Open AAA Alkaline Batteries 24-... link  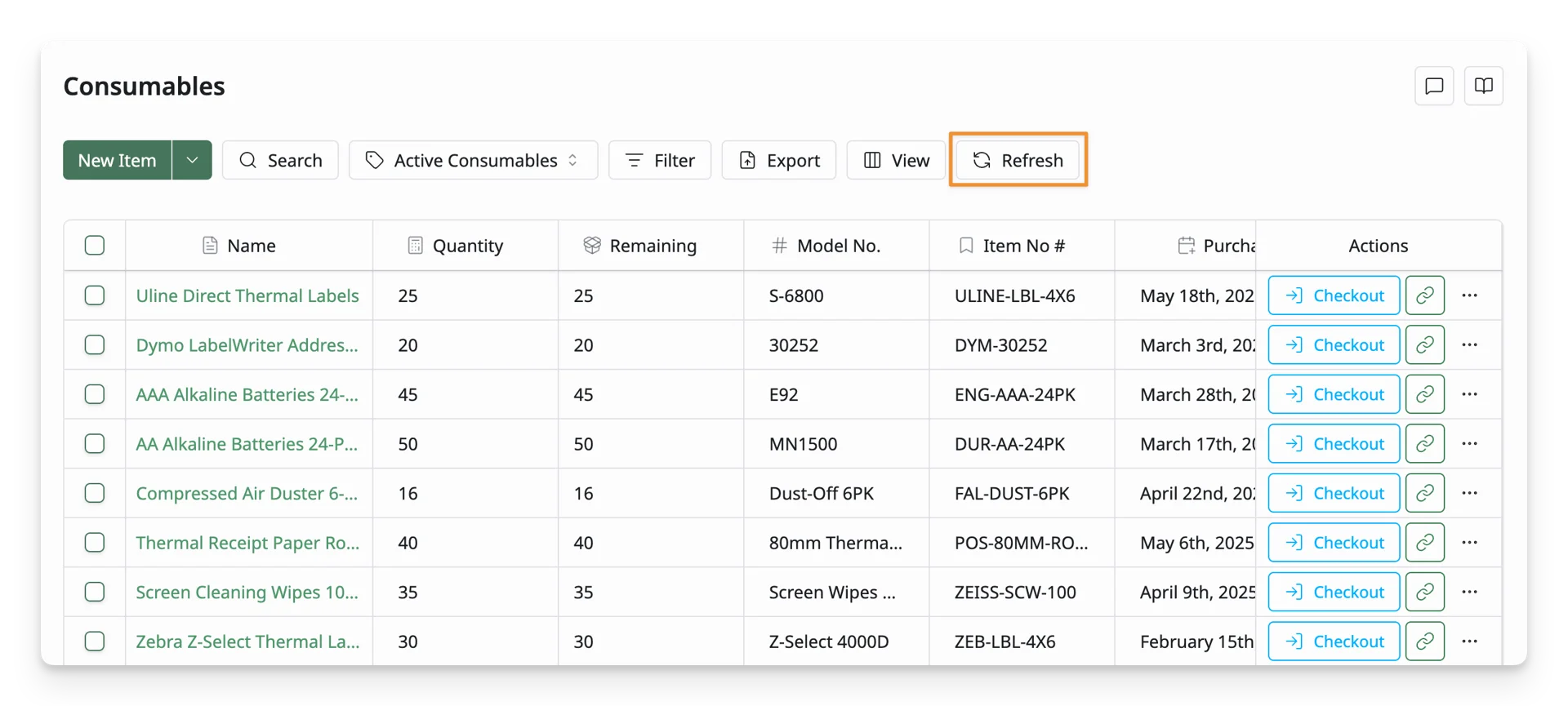pyautogui.click(x=247, y=394)
